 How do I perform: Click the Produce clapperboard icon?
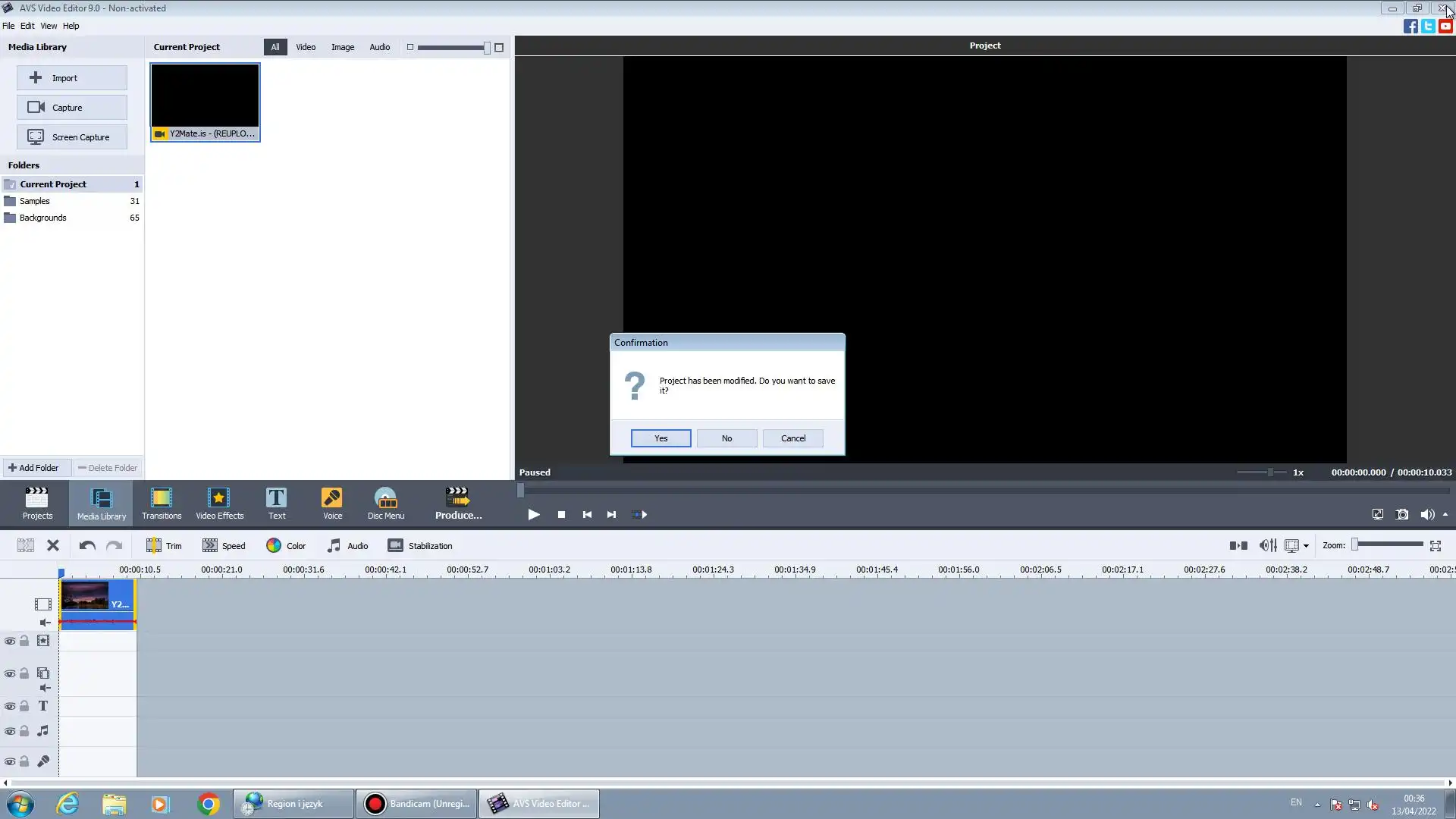click(x=457, y=497)
